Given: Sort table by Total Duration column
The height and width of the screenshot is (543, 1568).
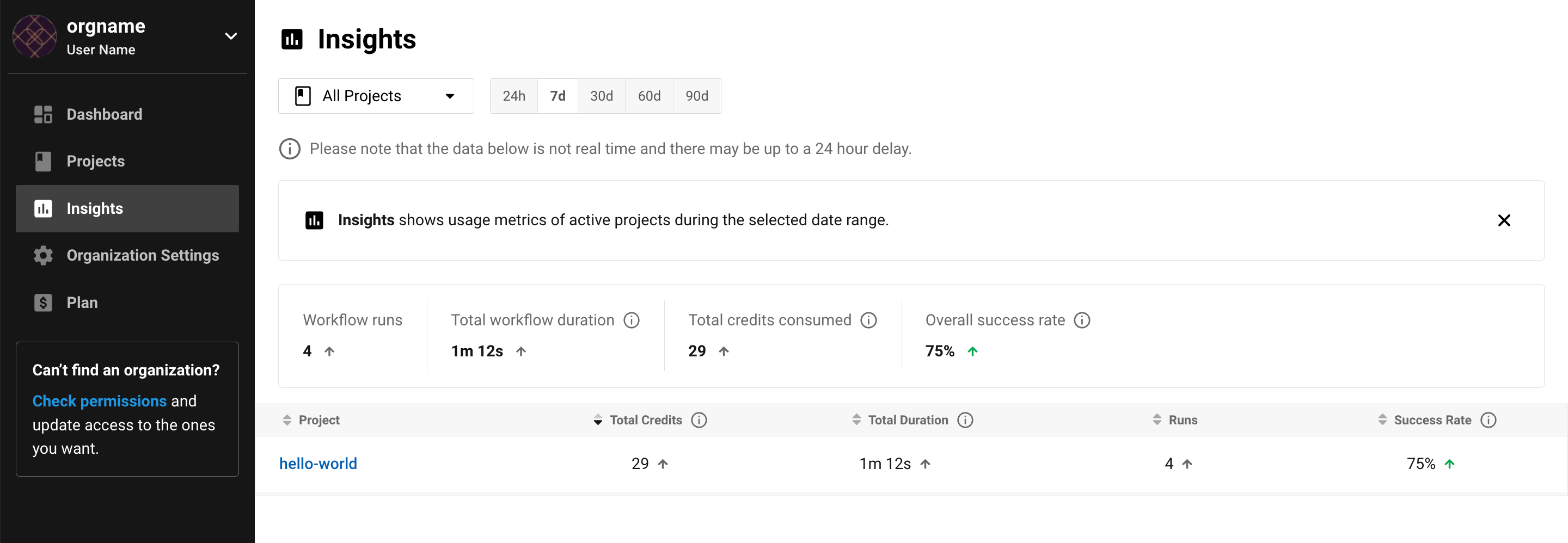Looking at the screenshot, I should pyautogui.click(x=899, y=420).
